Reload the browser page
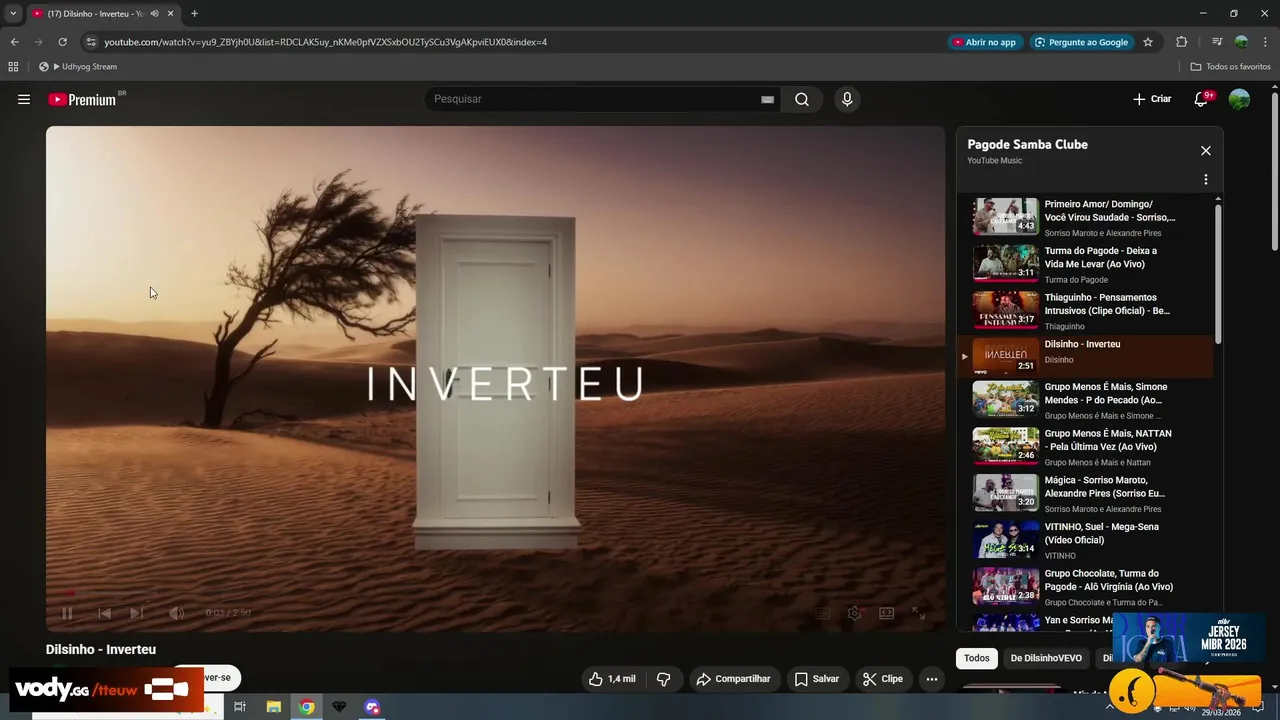1280x720 pixels. [62, 42]
